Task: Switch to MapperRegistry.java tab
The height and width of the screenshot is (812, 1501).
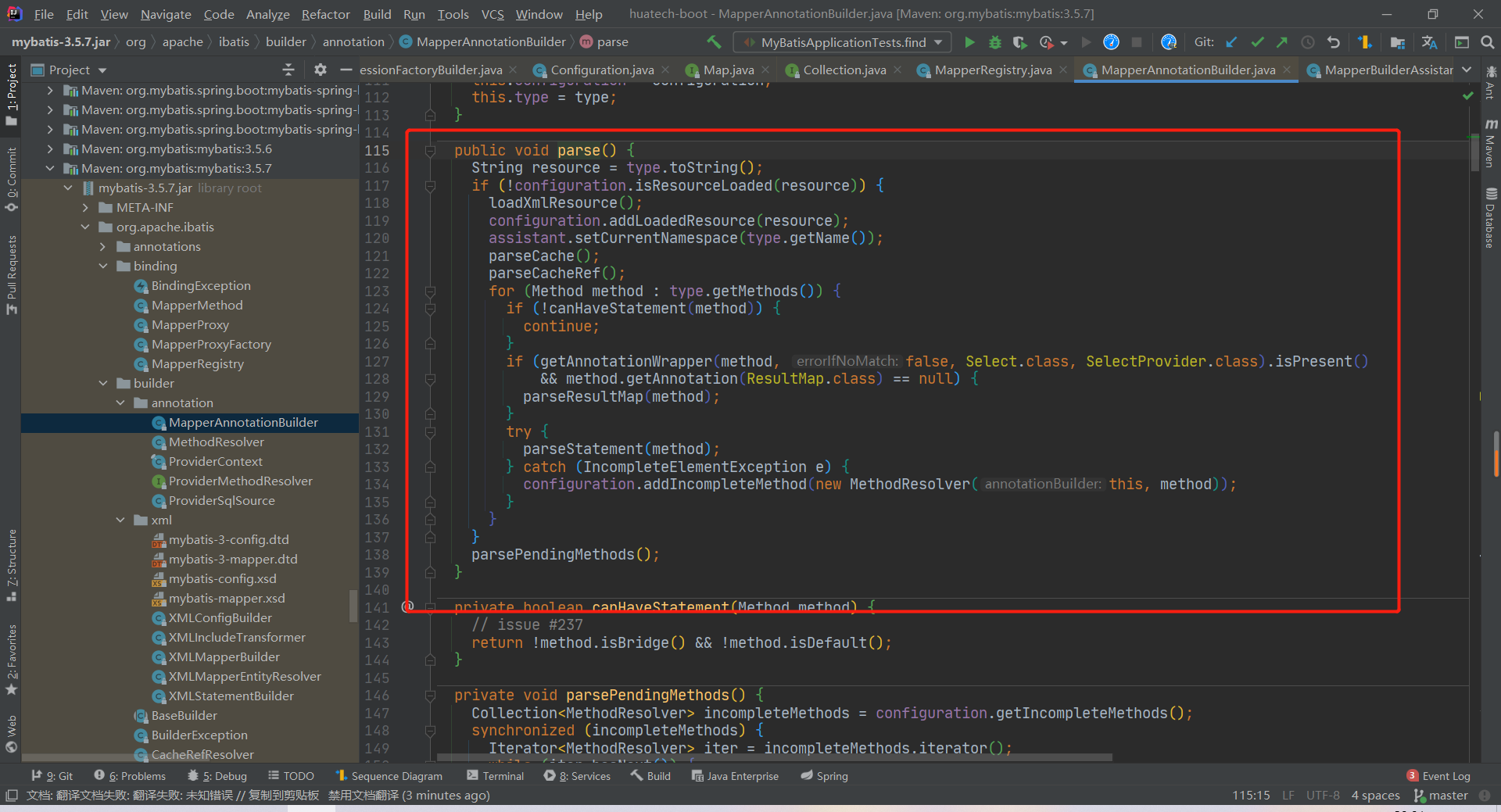Action: (x=993, y=70)
